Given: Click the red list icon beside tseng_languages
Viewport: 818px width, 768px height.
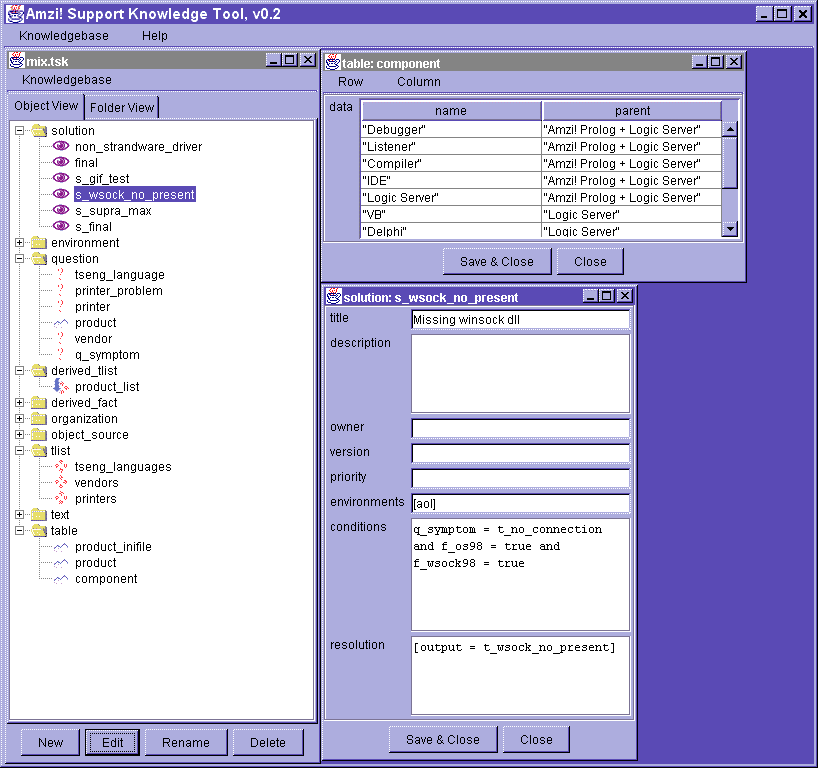Looking at the screenshot, I should (x=61, y=466).
